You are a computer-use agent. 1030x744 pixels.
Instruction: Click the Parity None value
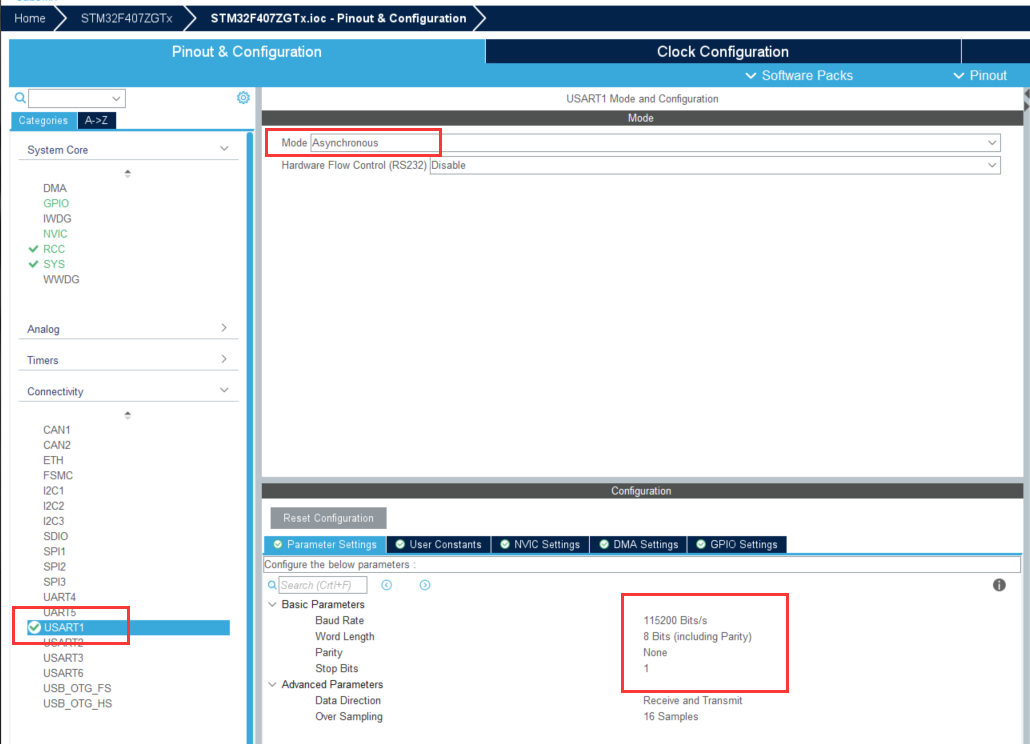coord(655,652)
